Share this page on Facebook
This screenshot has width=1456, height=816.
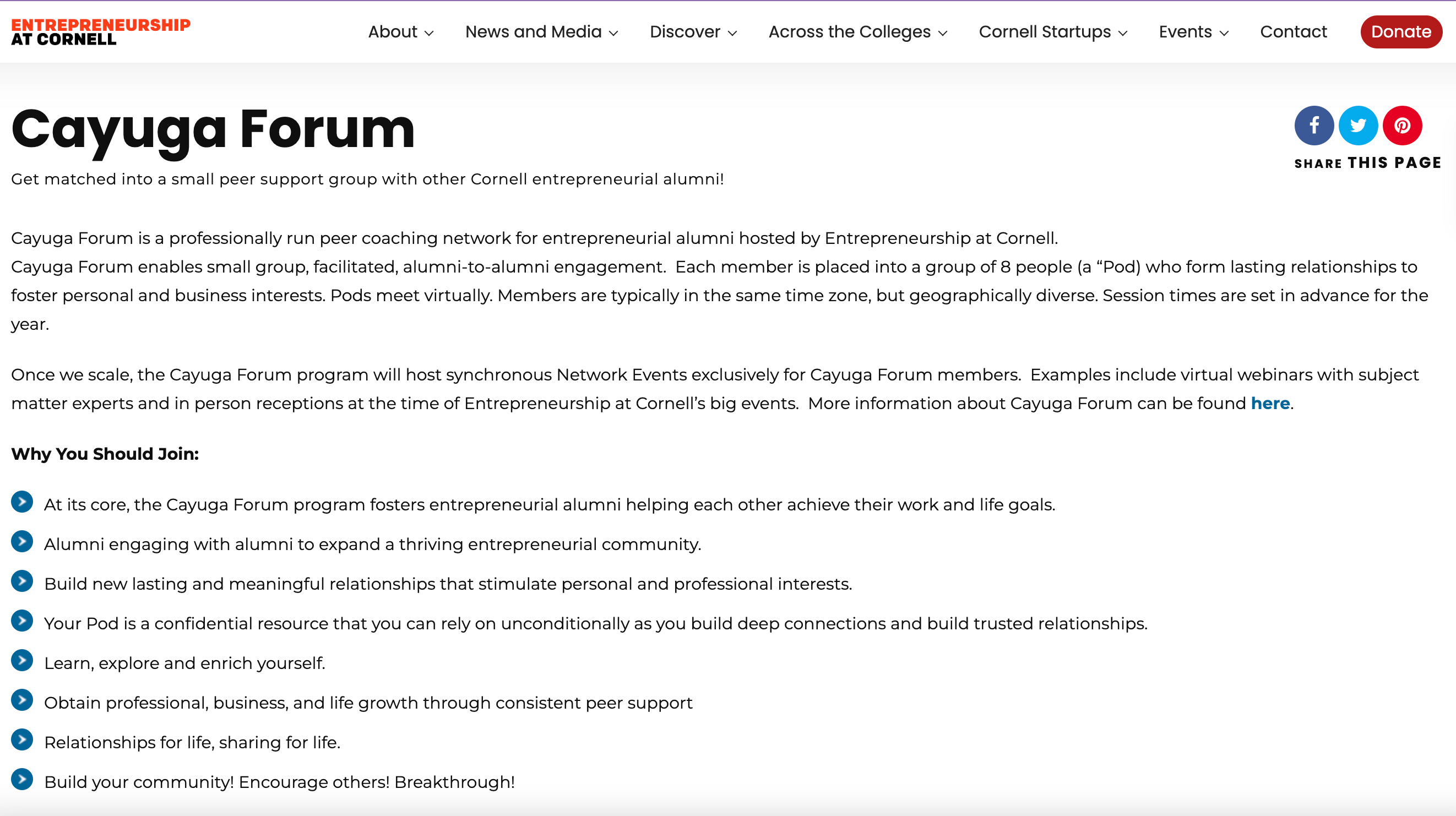pyautogui.click(x=1314, y=126)
